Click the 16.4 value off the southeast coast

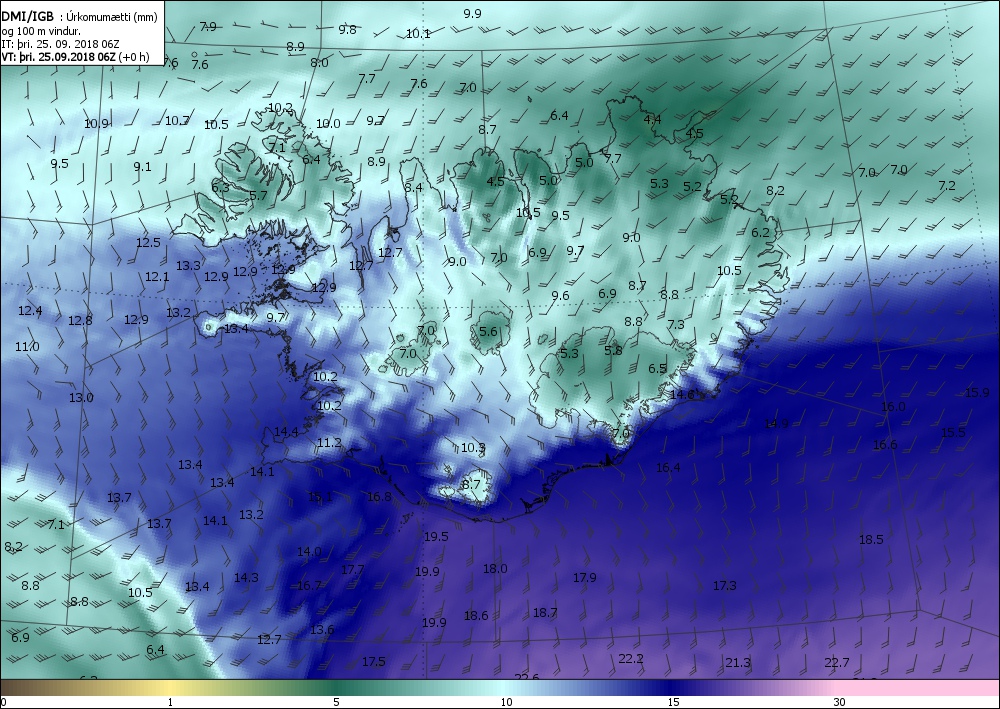(x=668, y=467)
